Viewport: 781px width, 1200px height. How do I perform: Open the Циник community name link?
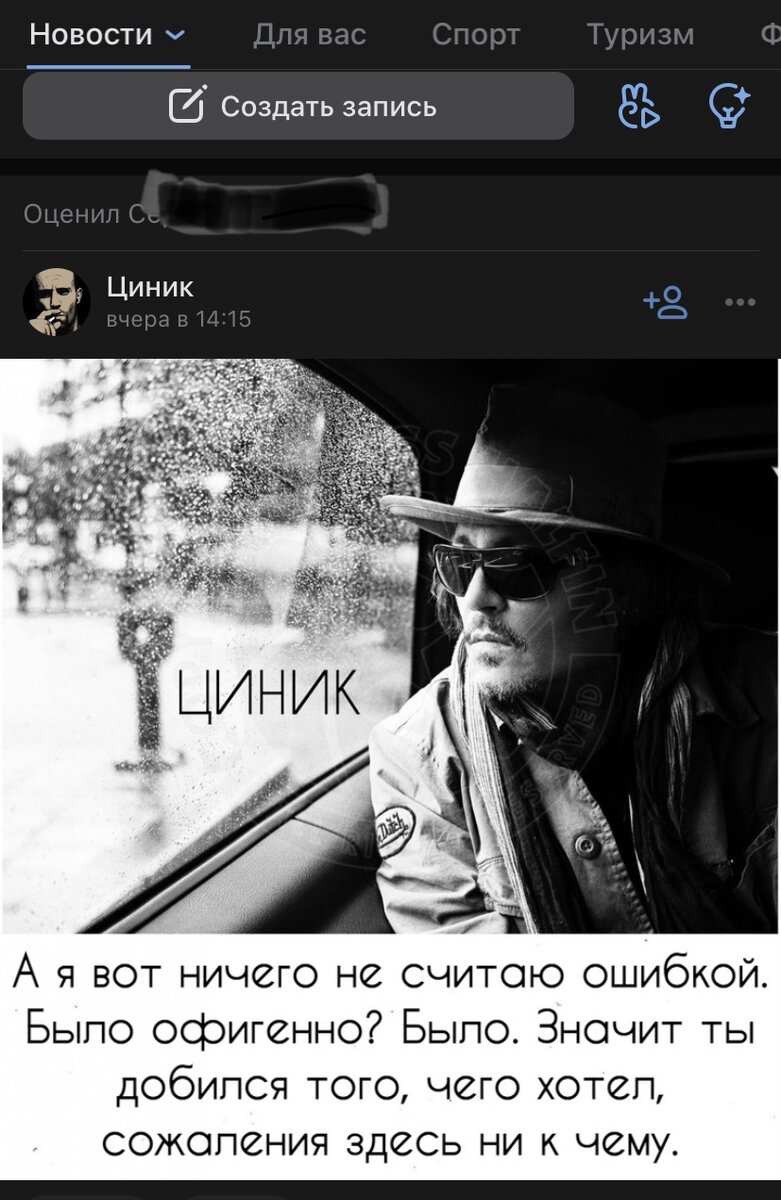pyautogui.click(x=150, y=288)
